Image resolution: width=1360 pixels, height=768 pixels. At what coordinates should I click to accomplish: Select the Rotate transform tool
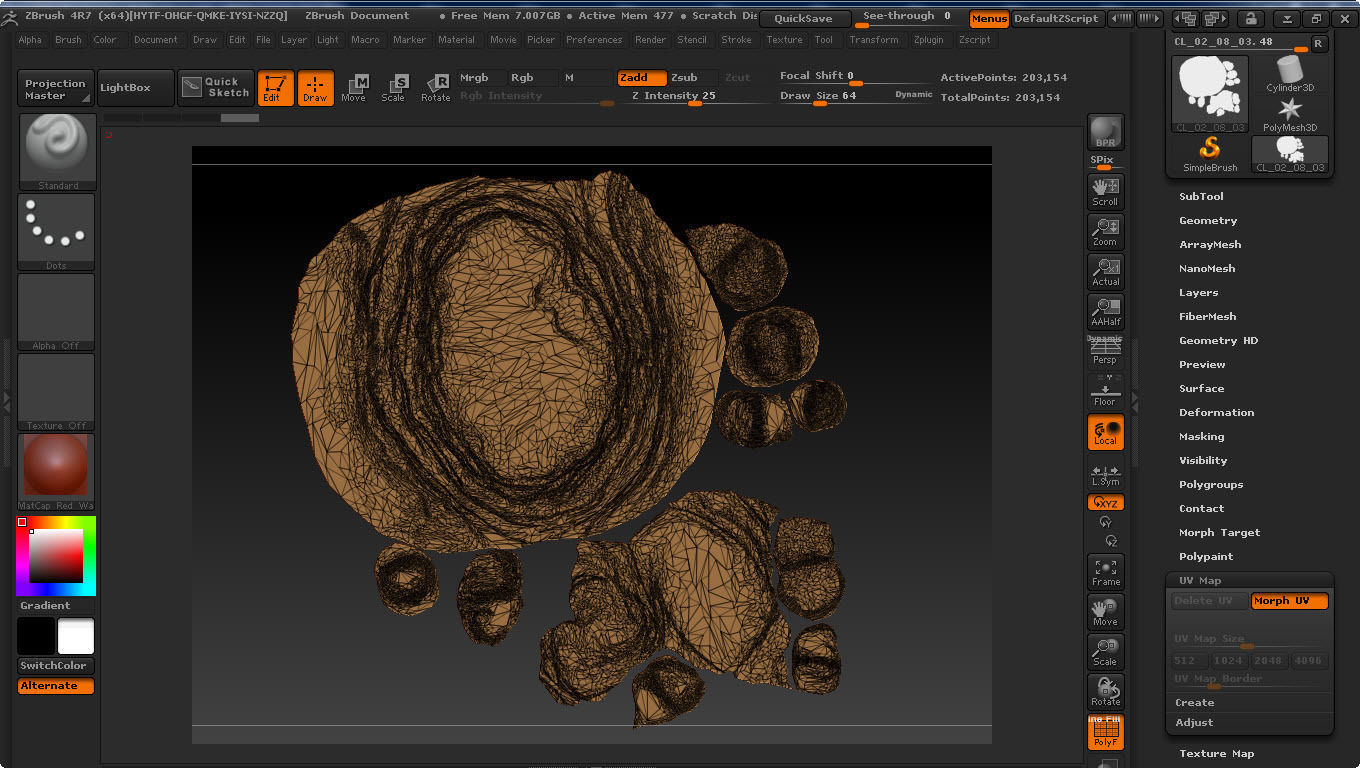click(435, 88)
